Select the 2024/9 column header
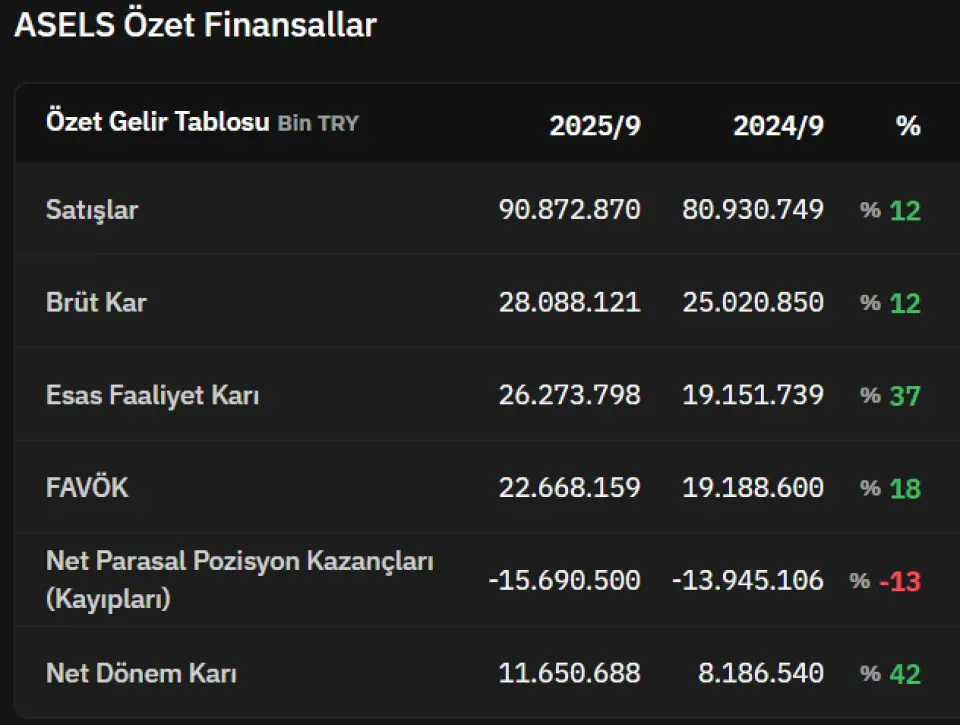This screenshot has height=725, width=960. coord(778,126)
